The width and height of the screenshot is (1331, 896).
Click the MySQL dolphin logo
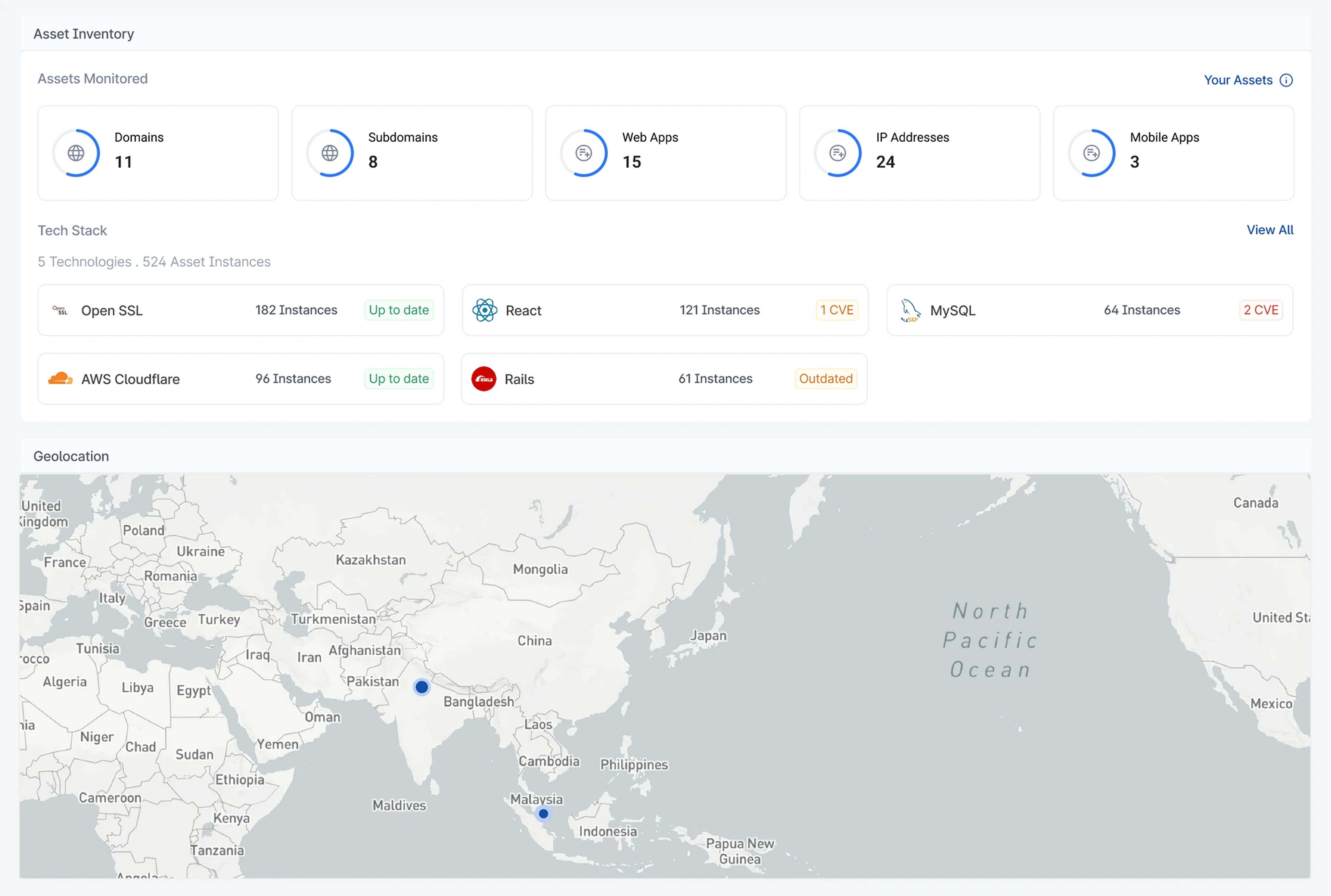[910, 310]
